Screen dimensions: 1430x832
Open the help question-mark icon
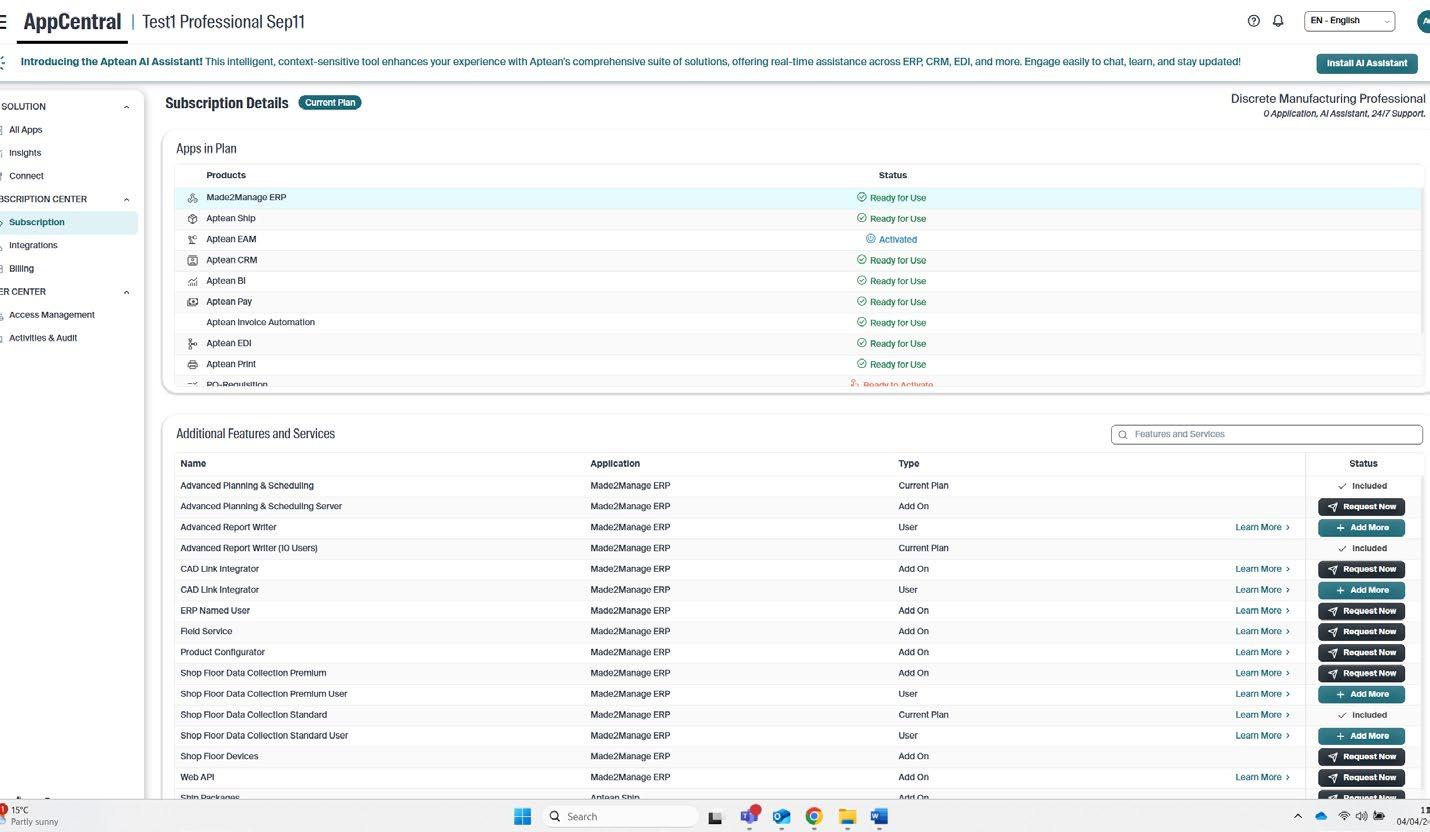pos(1253,21)
